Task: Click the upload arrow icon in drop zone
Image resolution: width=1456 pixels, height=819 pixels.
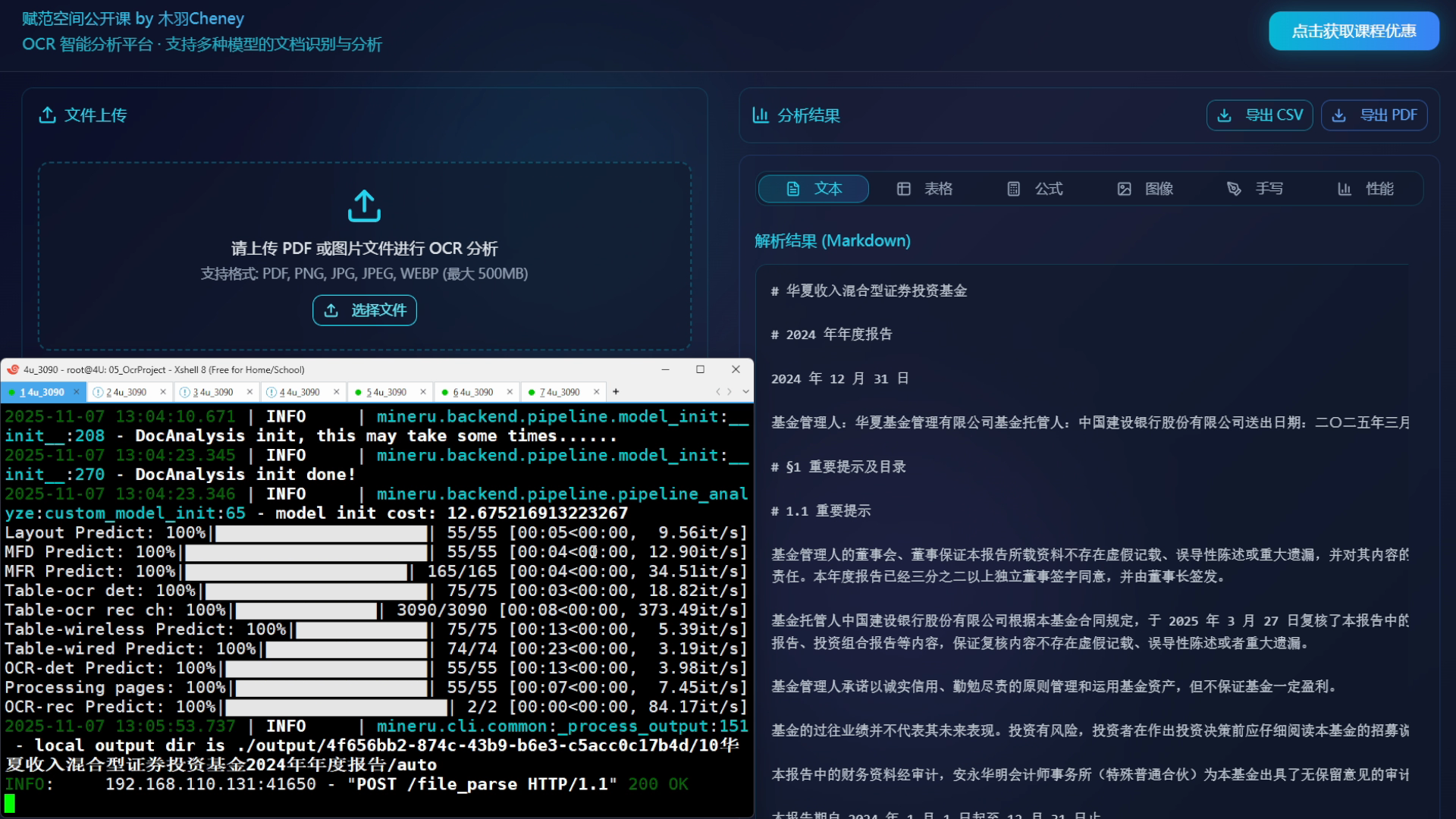Action: tap(364, 206)
